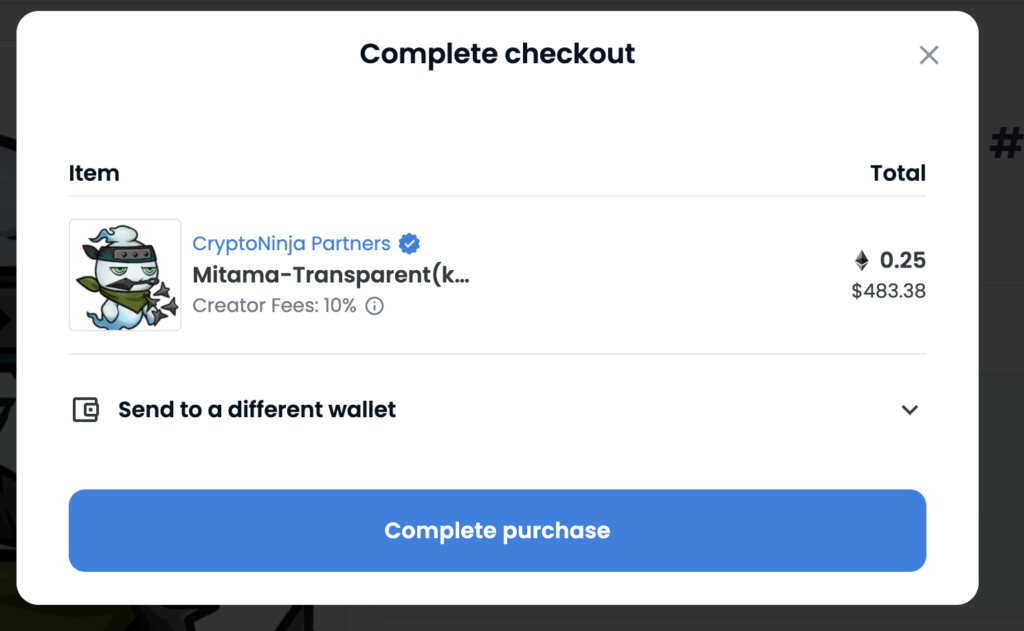Click the Ethereum logo beside 0.25

click(x=861, y=261)
